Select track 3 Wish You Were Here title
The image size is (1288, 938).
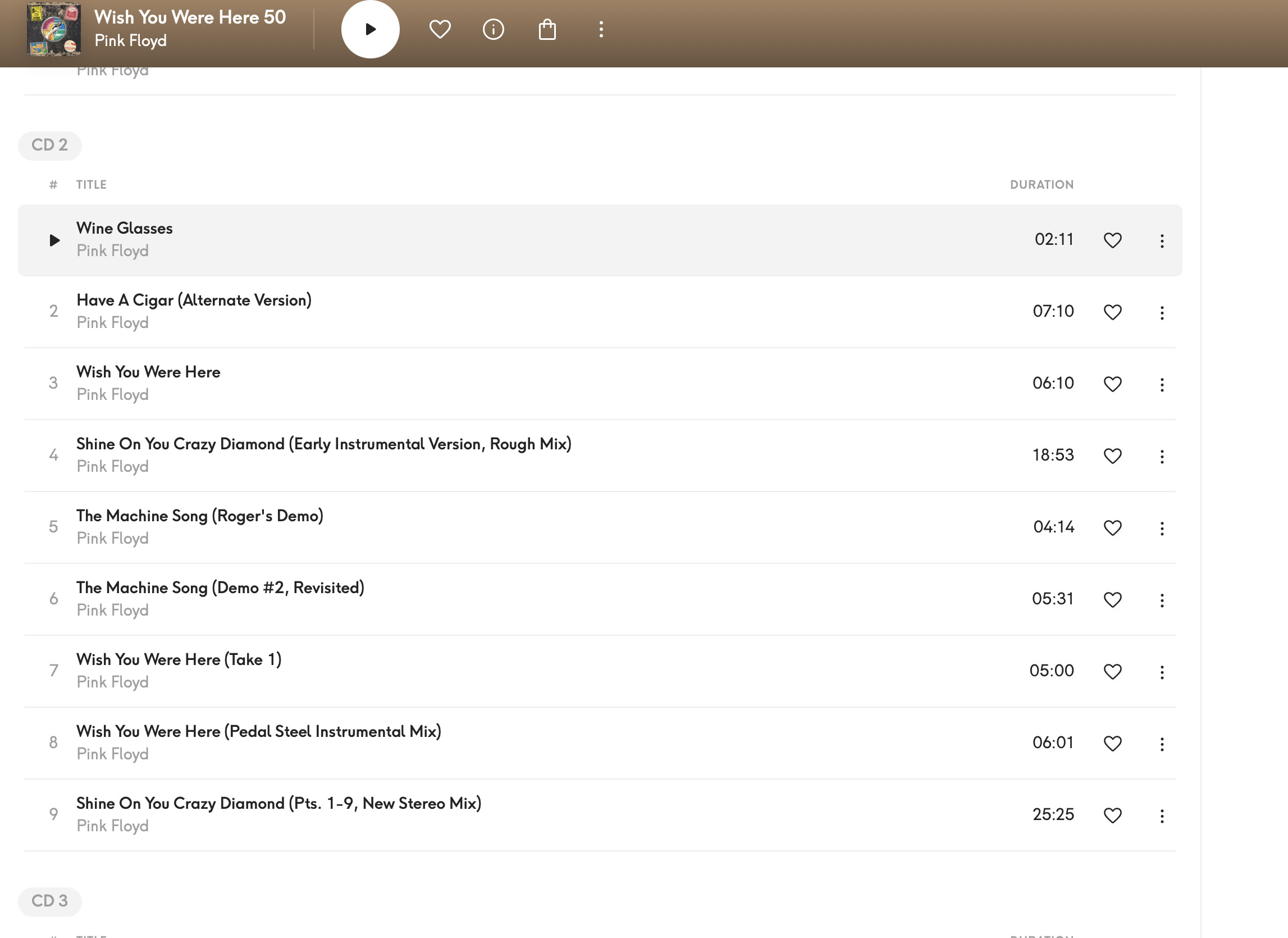point(148,372)
